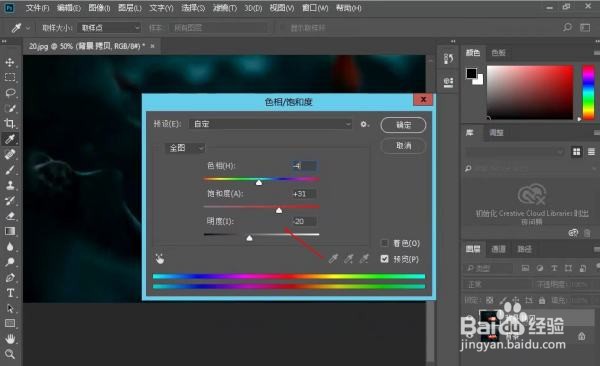Click the Hue slider handle
The image size is (600, 366).
click(259, 183)
